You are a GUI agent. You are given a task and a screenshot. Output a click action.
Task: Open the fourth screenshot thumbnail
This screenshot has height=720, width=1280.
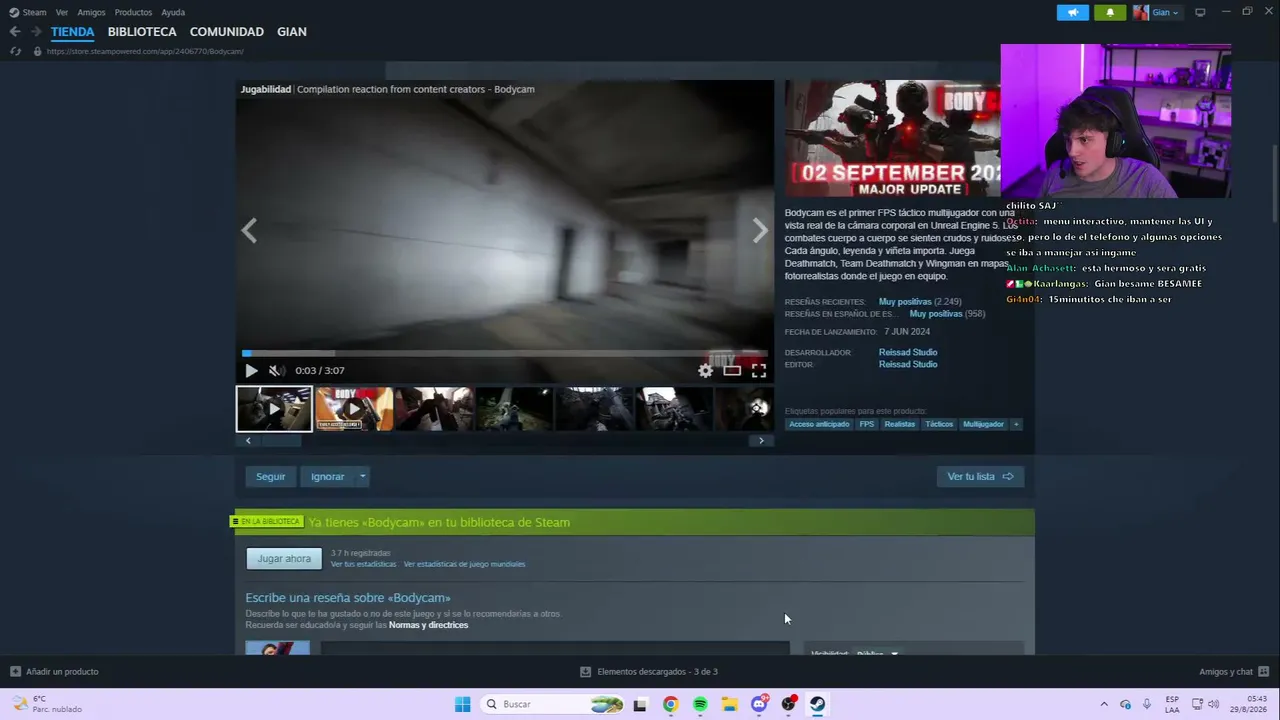point(514,409)
